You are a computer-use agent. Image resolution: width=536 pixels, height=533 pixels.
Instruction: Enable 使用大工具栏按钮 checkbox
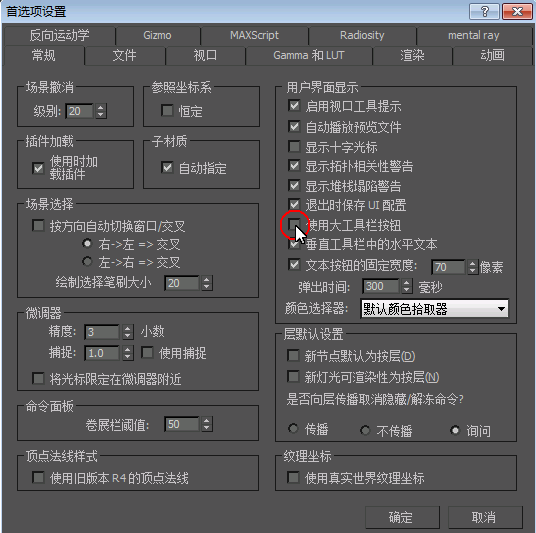click(x=294, y=224)
